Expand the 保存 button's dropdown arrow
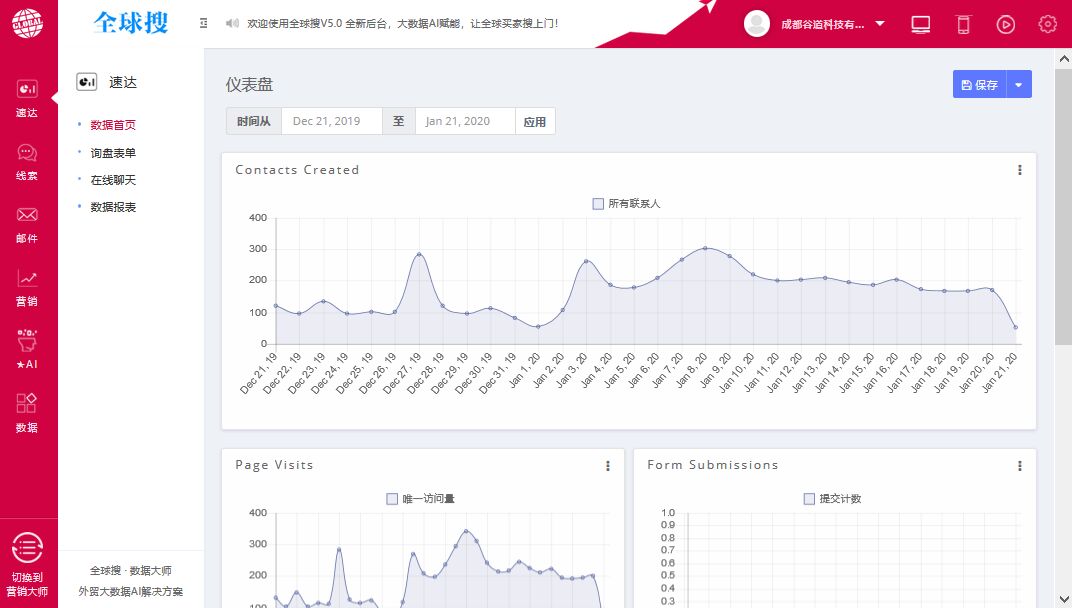 1020,84
